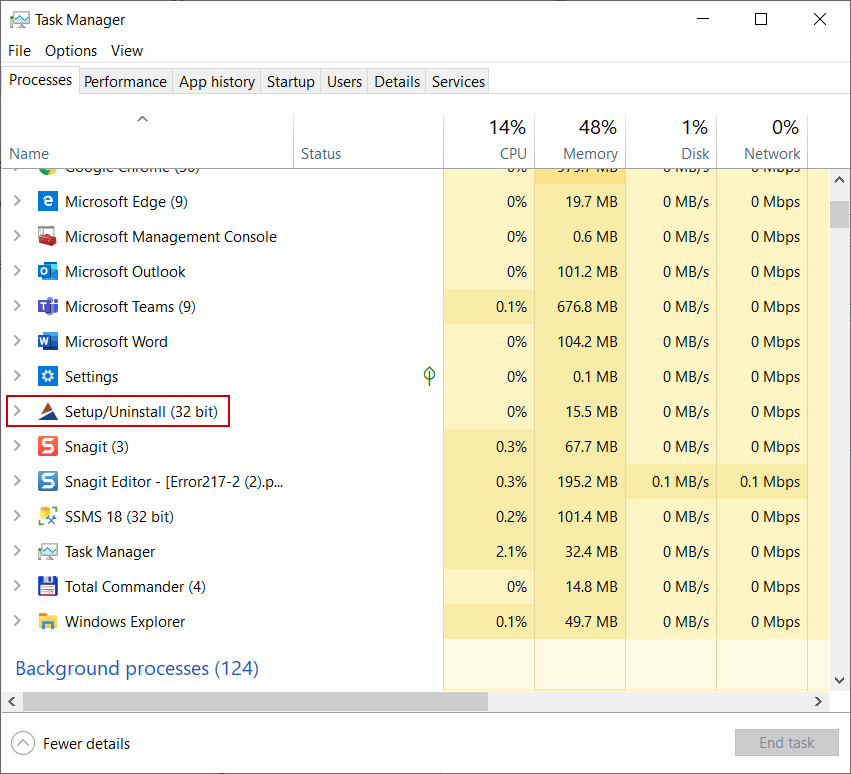This screenshot has width=851, height=774.
Task: Click the vertical scrollbar thumb
Action: pyautogui.click(x=839, y=214)
